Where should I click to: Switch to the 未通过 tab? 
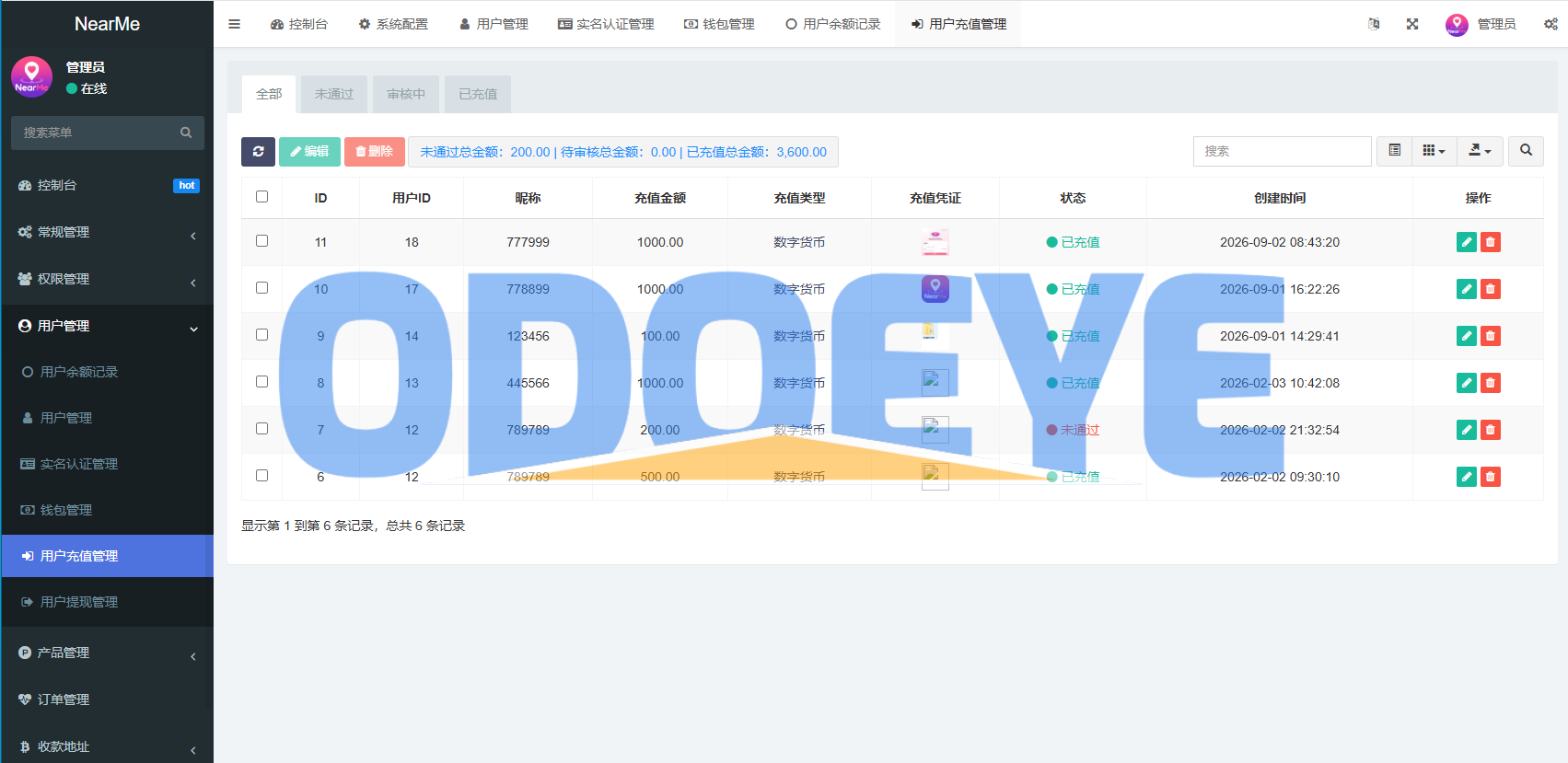334,94
